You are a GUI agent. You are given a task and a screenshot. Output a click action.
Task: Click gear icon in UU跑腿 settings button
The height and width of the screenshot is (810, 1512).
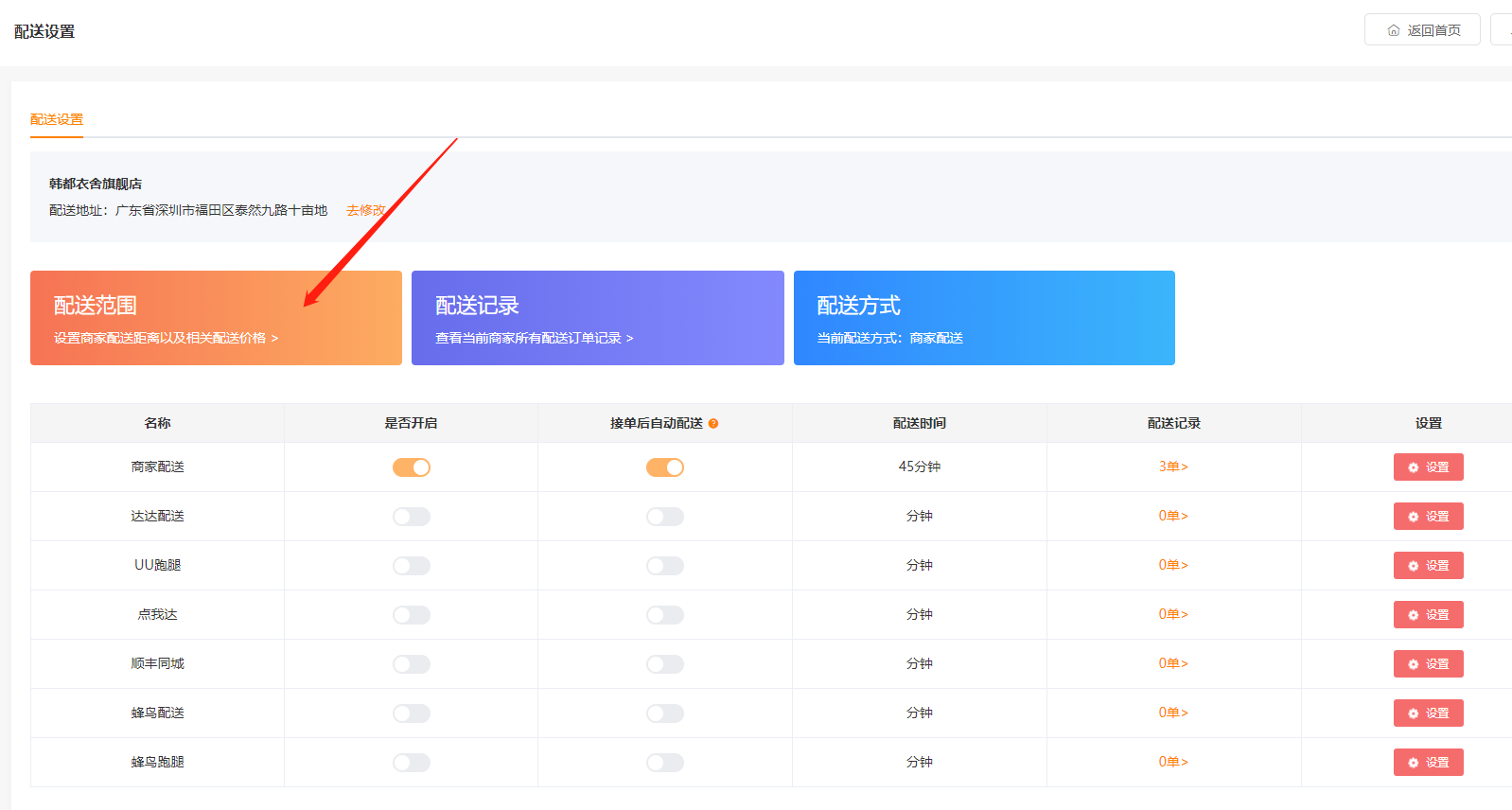pyautogui.click(x=1414, y=566)
